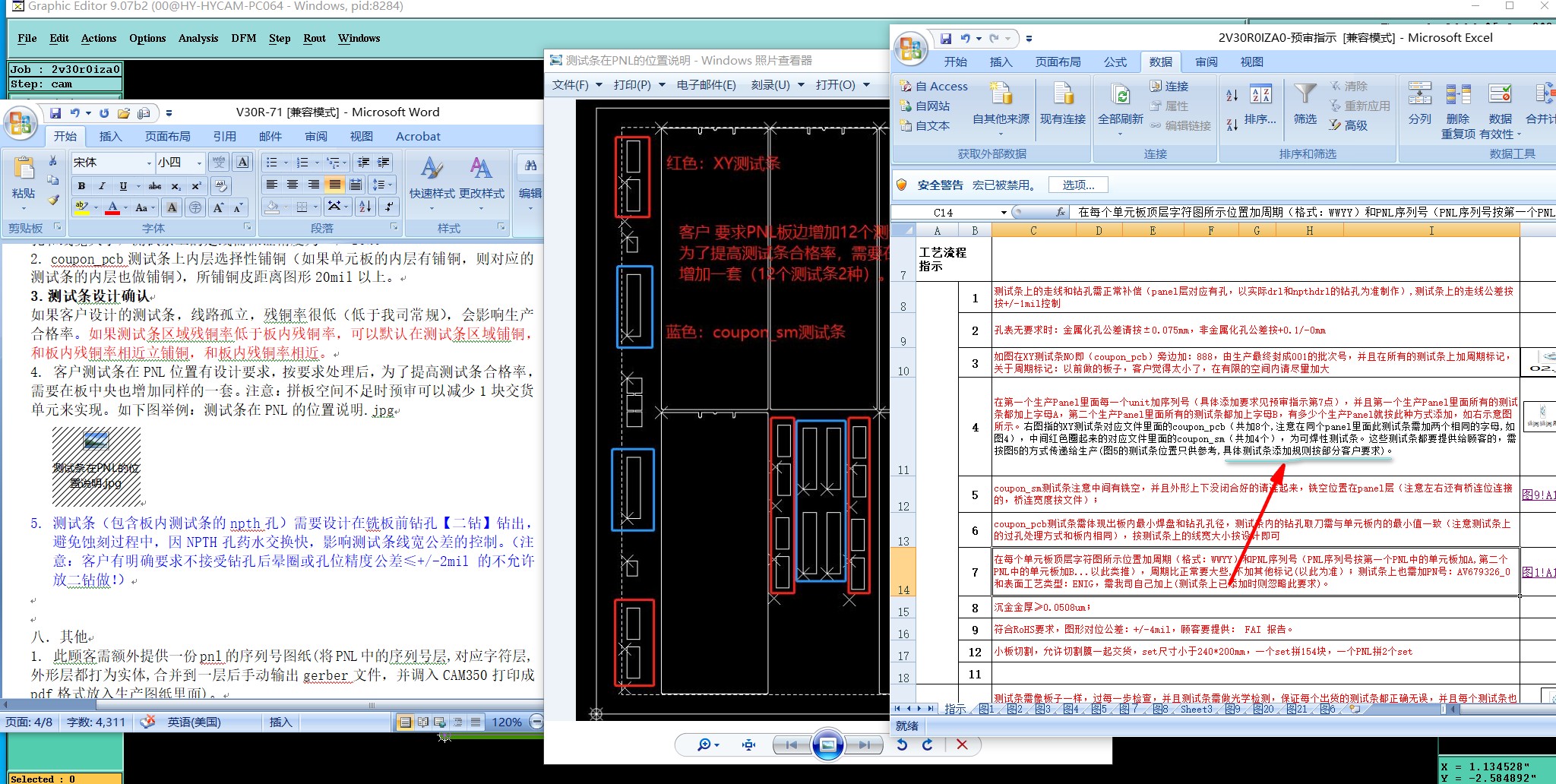
Task: Open the font name dropdown showing 宋体
Action: click(x=149, y=163)
